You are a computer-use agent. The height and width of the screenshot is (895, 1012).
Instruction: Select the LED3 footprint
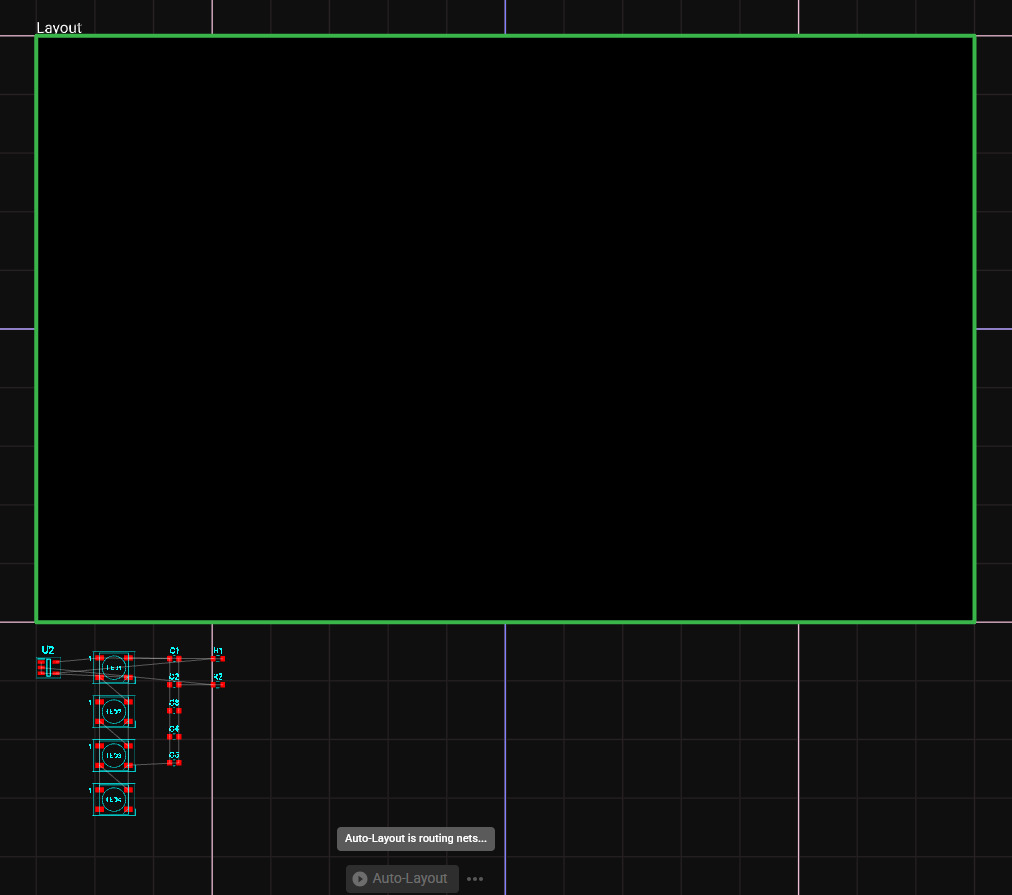pos(114,755)
